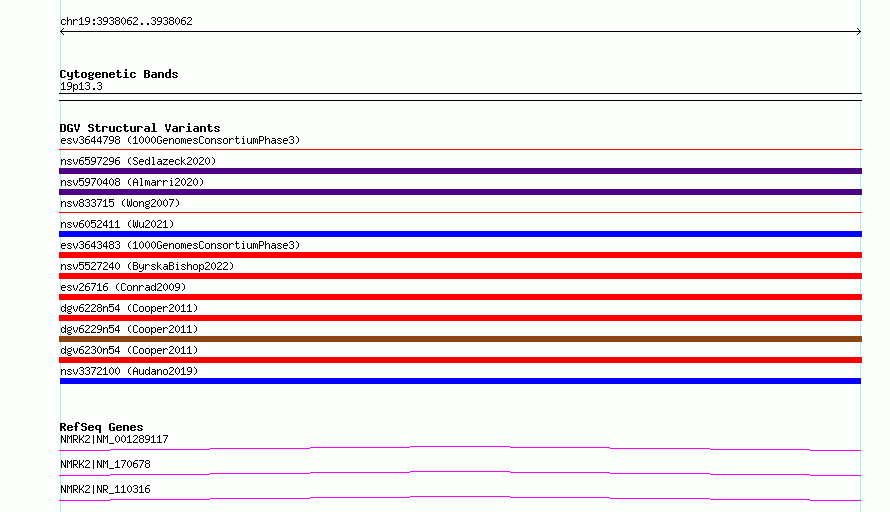
Task: Click the red bar under dgv6228n54
Action: (460, 318)
